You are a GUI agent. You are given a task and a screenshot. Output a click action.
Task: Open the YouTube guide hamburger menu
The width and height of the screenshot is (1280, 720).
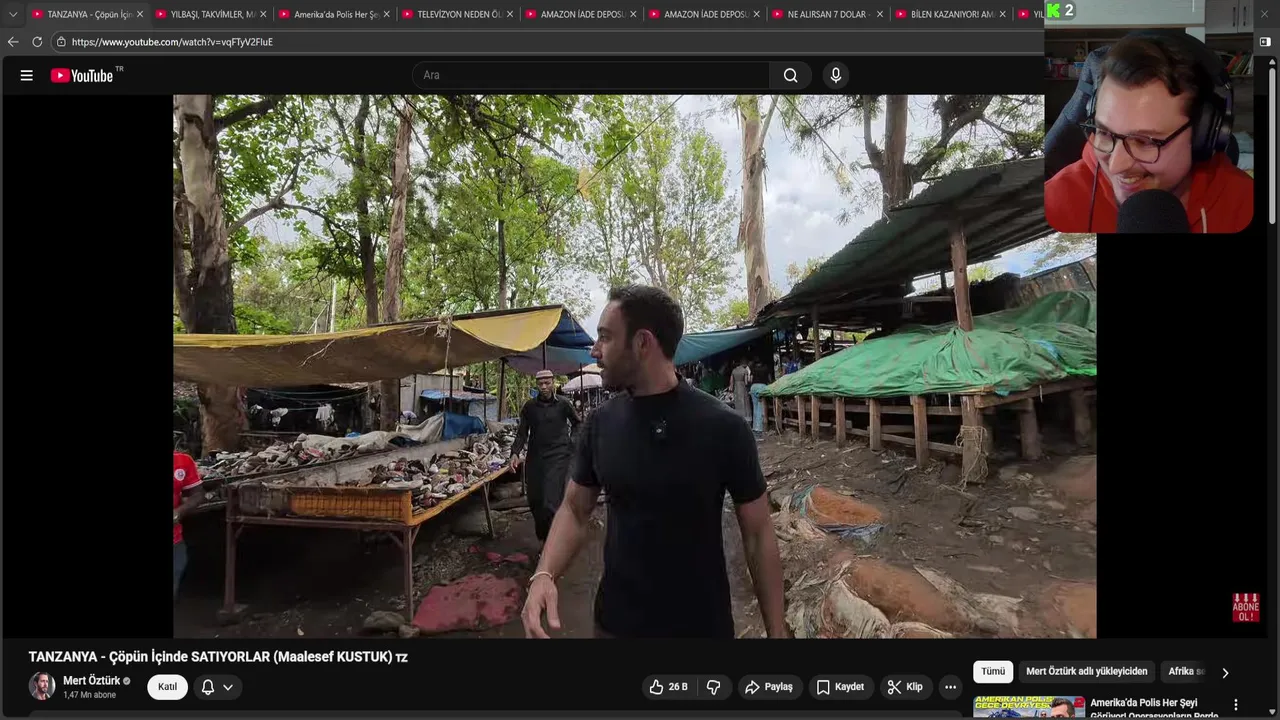click(27, 75)
